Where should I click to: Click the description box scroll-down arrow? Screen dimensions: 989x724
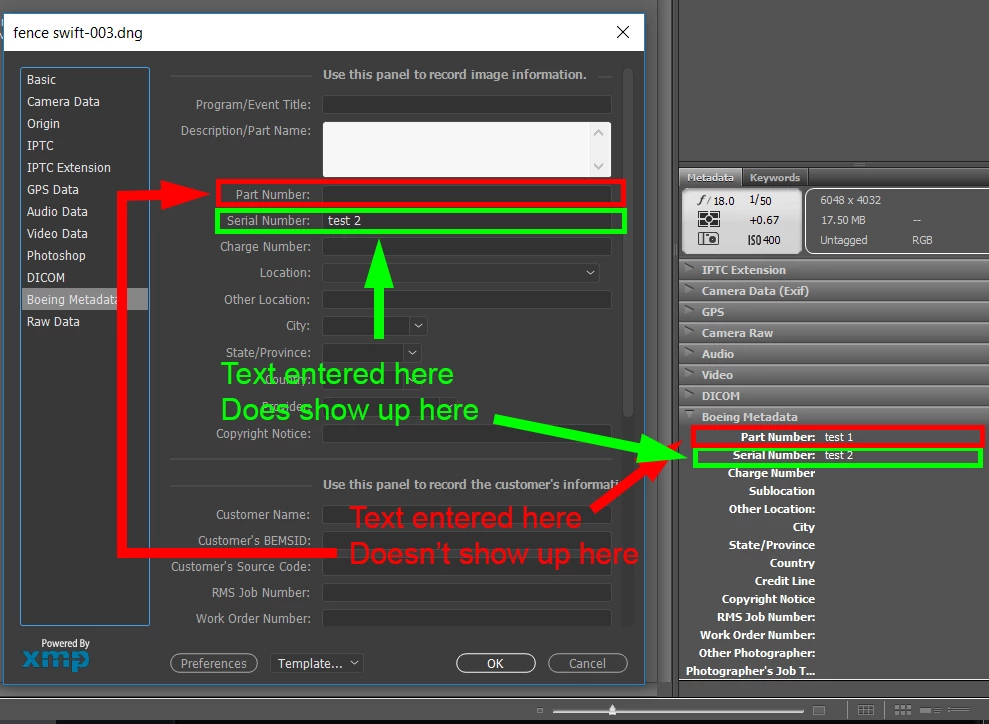(x=599, y=166)
